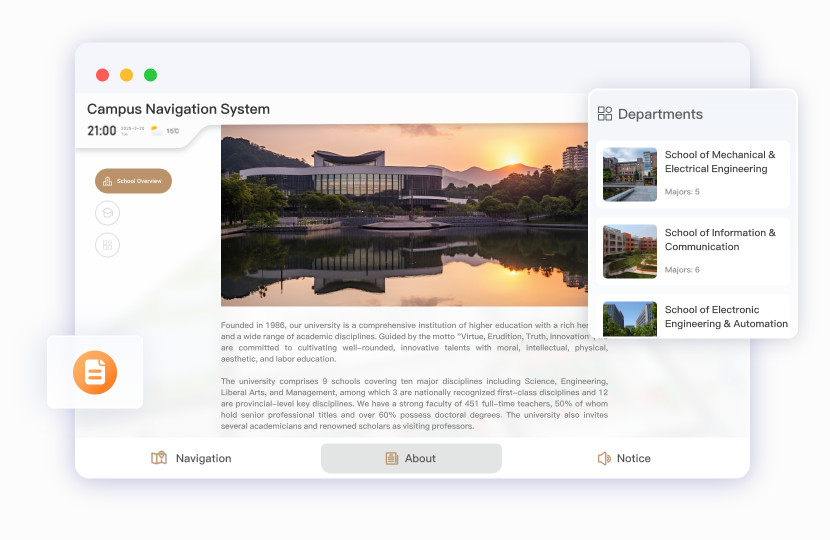830x540 pixels.
Task: Click the weather icon beside the temperature
Action: (156, 131)
